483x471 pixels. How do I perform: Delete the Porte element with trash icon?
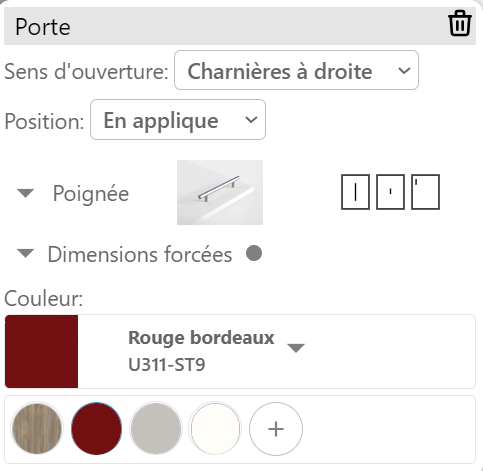[x=460, y=23]
